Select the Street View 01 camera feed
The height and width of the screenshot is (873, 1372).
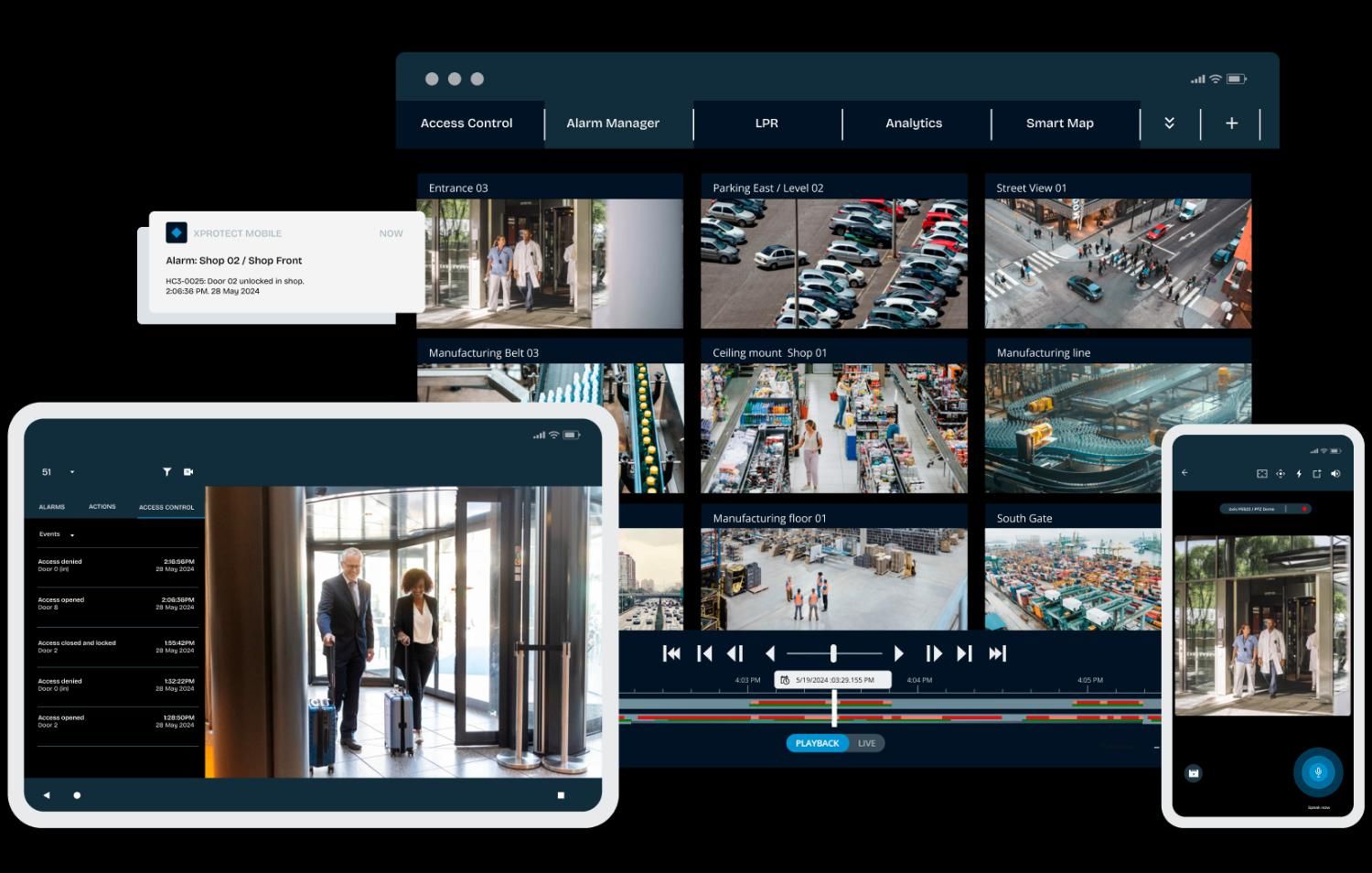[1118, 252]
